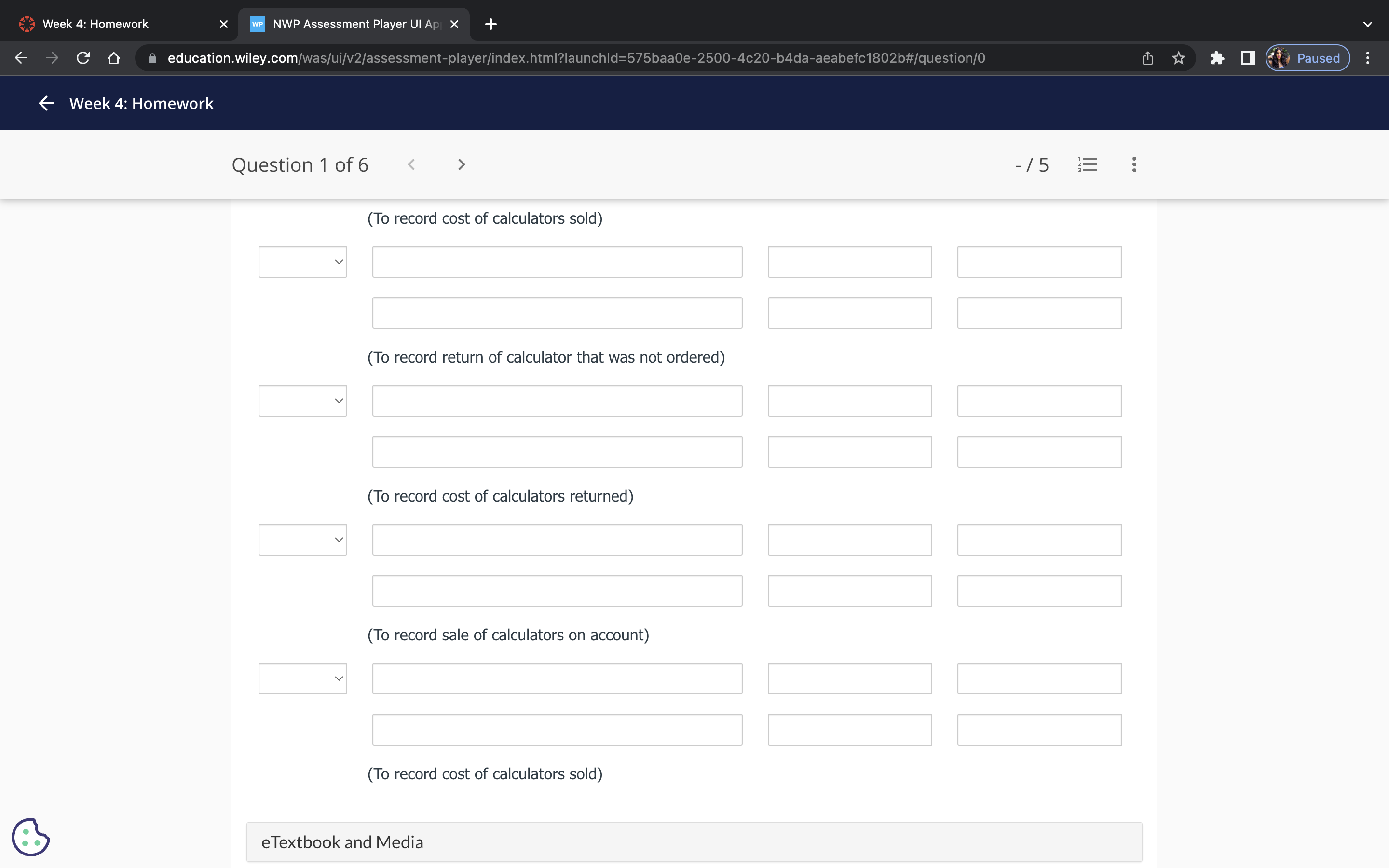This screenshot has height=868, width=1389.
Task: Go to next question chevron
Action: [x=461, y=165]
